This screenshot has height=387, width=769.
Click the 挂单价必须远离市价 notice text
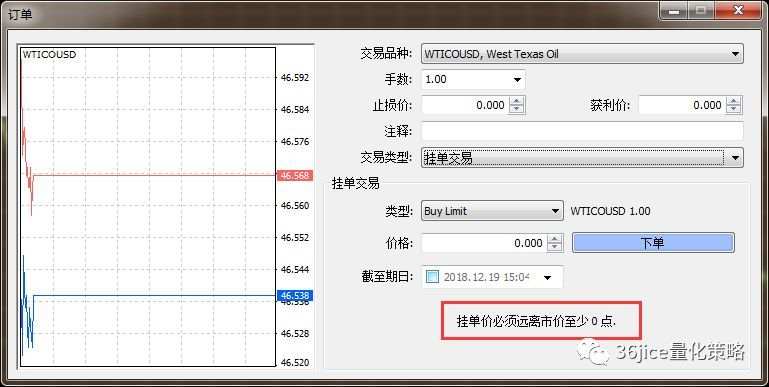536,322
